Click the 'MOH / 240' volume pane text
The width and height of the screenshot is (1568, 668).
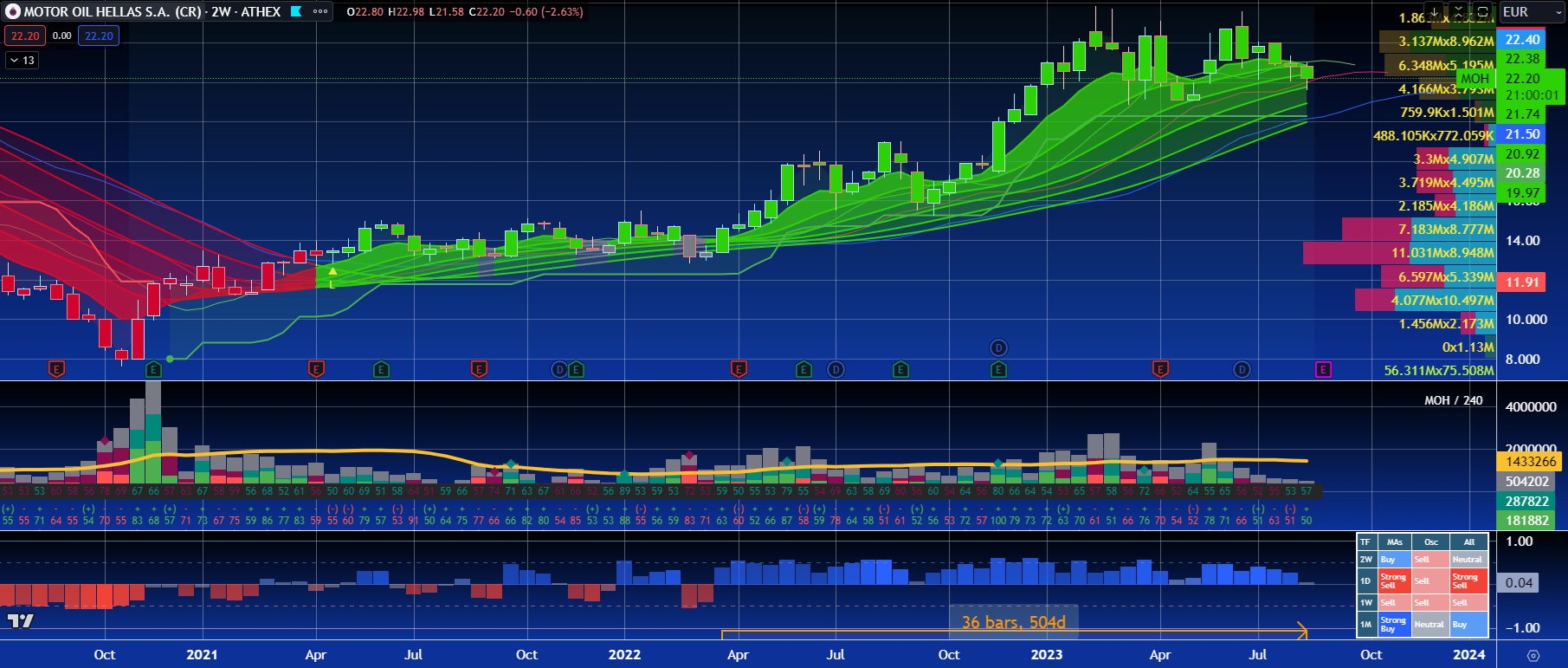[1453, 400]
